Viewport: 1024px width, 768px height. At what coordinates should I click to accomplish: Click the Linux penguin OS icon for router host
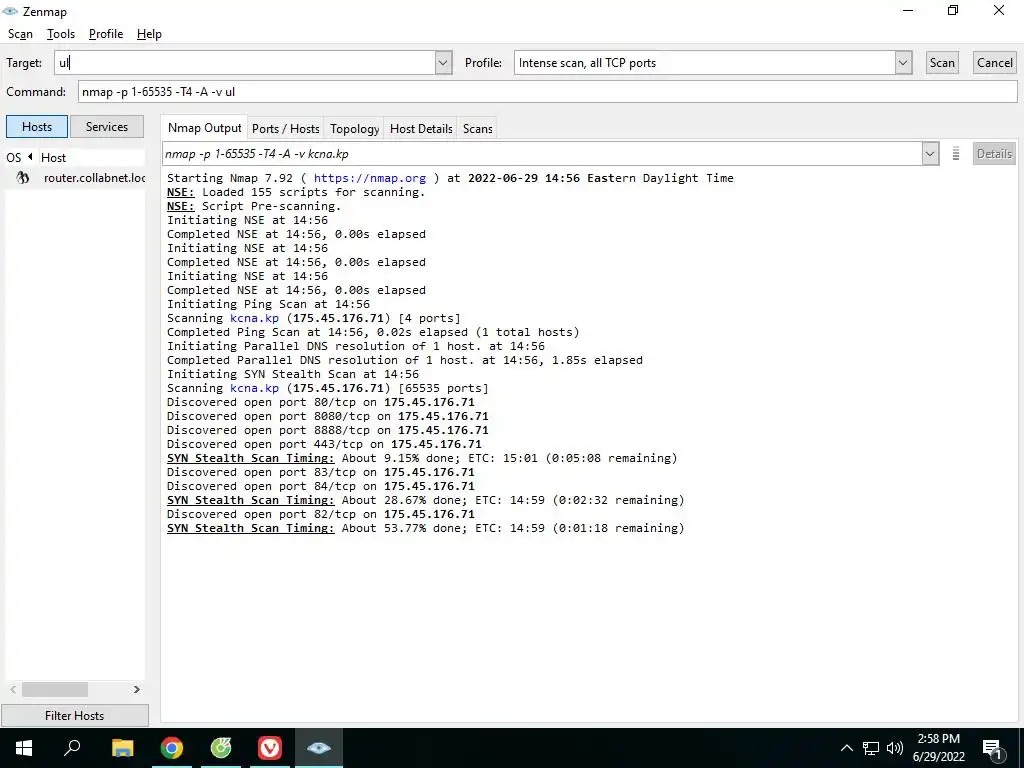[x=23, y=178]
